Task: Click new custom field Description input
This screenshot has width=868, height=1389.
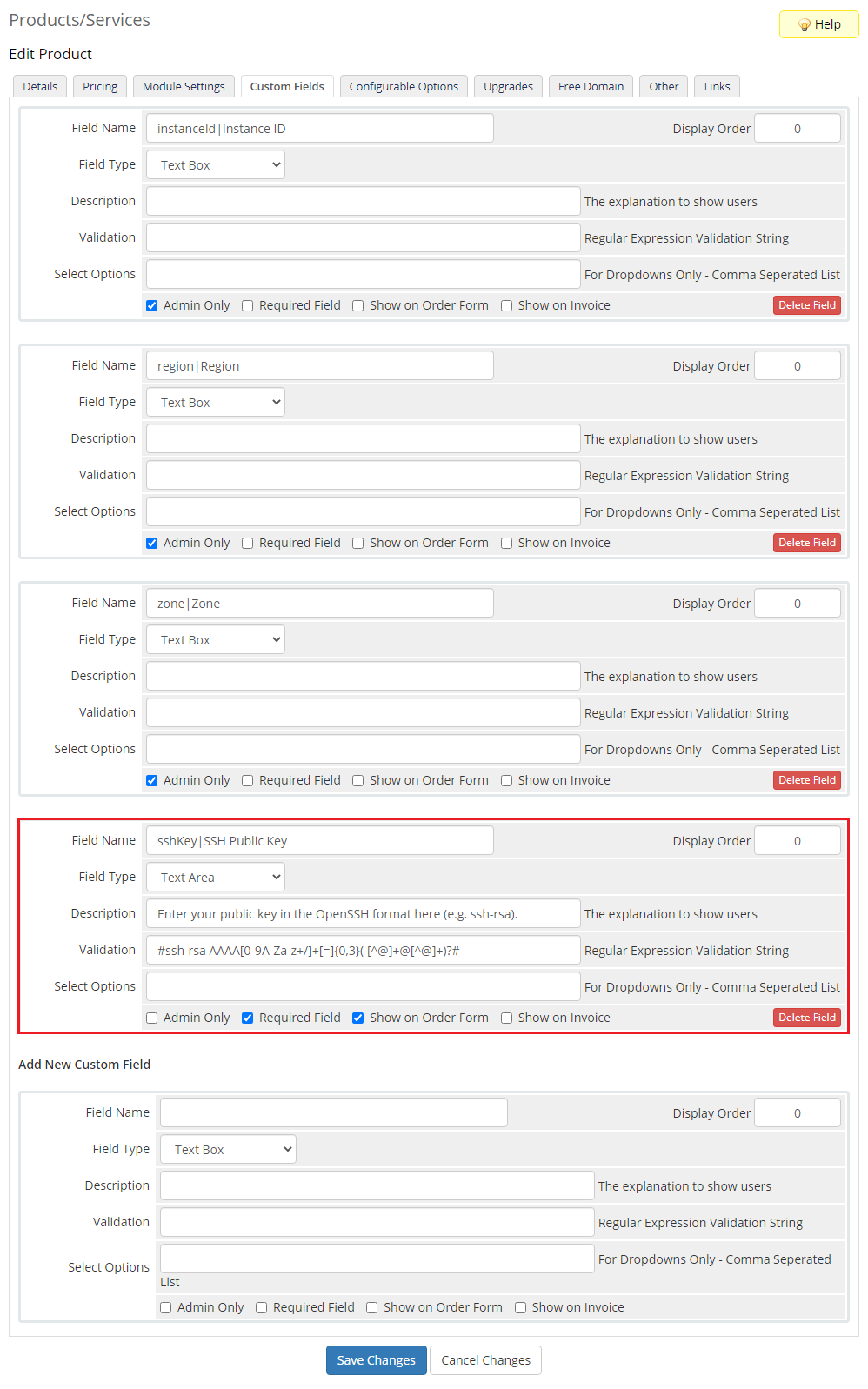Action: 377,1185
